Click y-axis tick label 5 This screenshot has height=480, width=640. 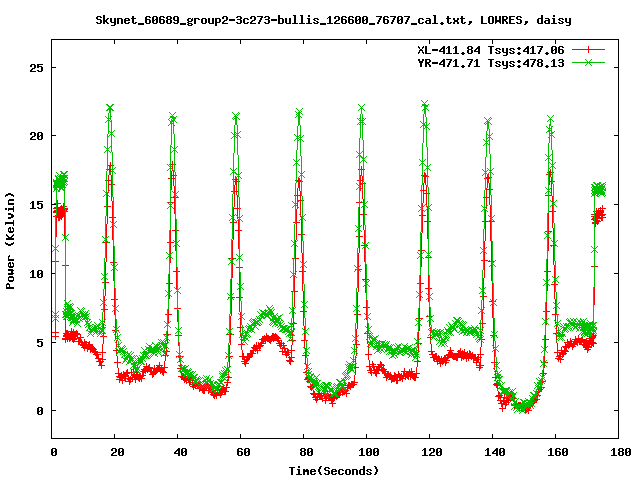pos(40,342)
